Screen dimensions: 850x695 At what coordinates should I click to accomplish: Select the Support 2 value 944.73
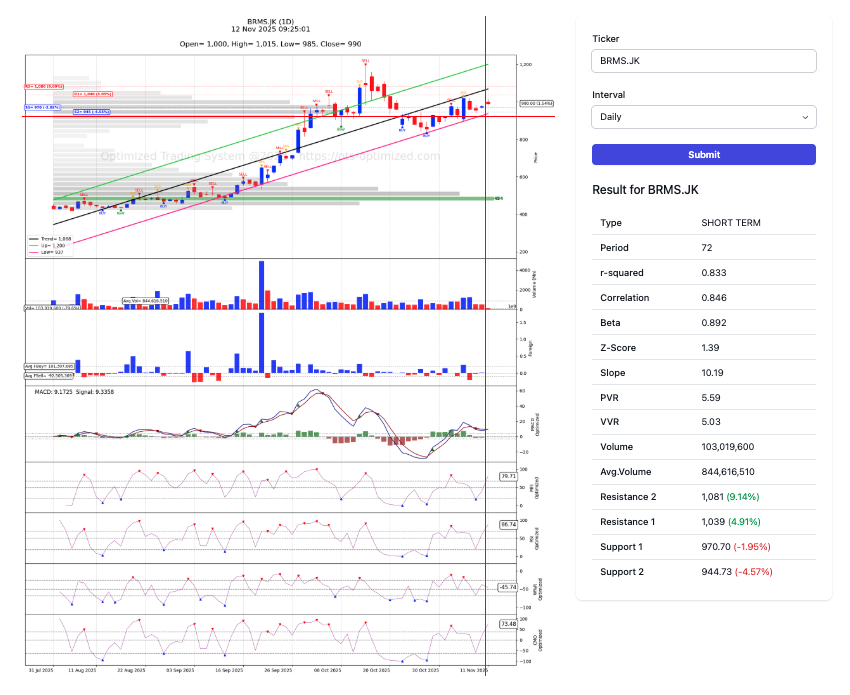(x=720, y=572)
